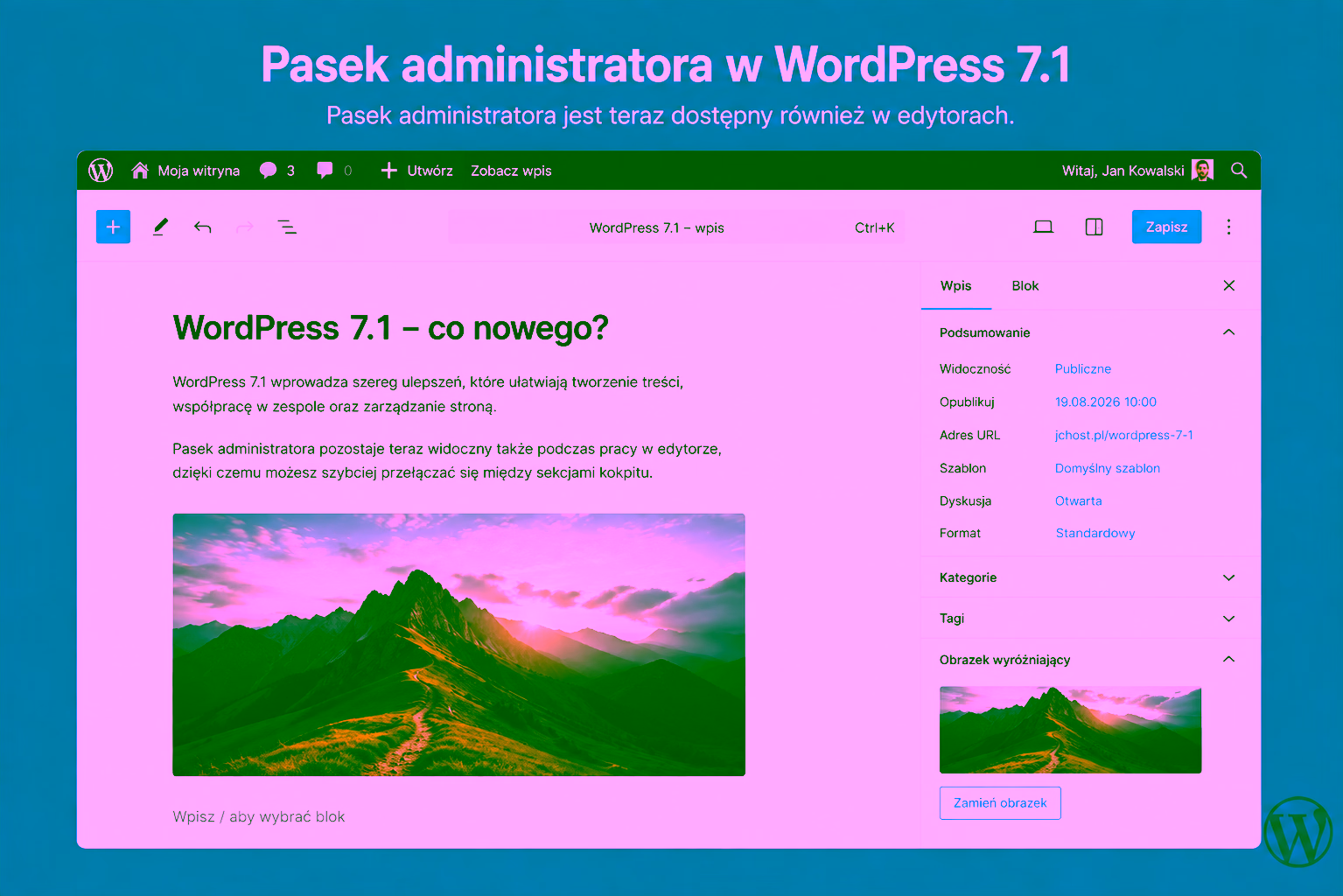This screenshot has width=1343, height=896.
Task: Click the Widoczność label
Action: point(975,369)
